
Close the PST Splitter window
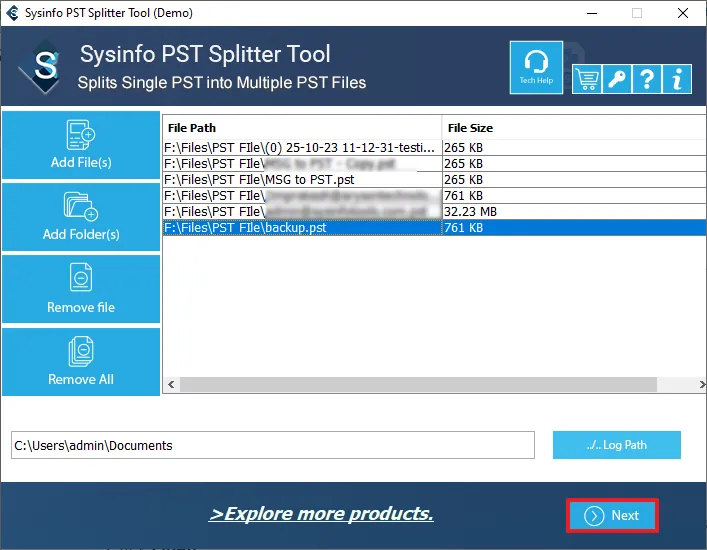[x=683, y=13]
